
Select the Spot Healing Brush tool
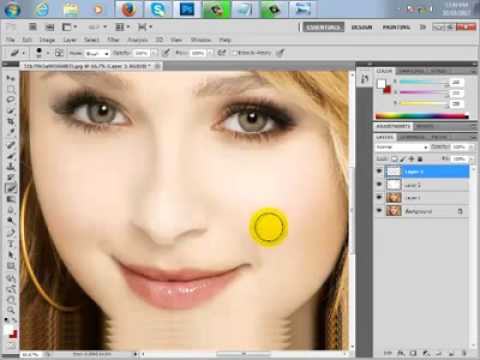[11, 145]
